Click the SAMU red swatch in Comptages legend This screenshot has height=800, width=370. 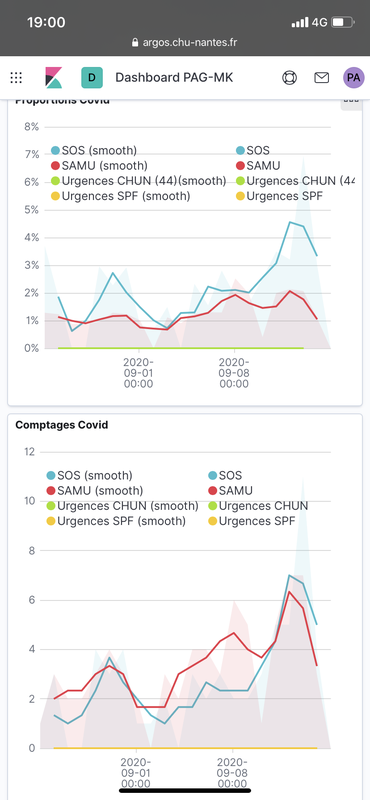click(x=213, y=491)
